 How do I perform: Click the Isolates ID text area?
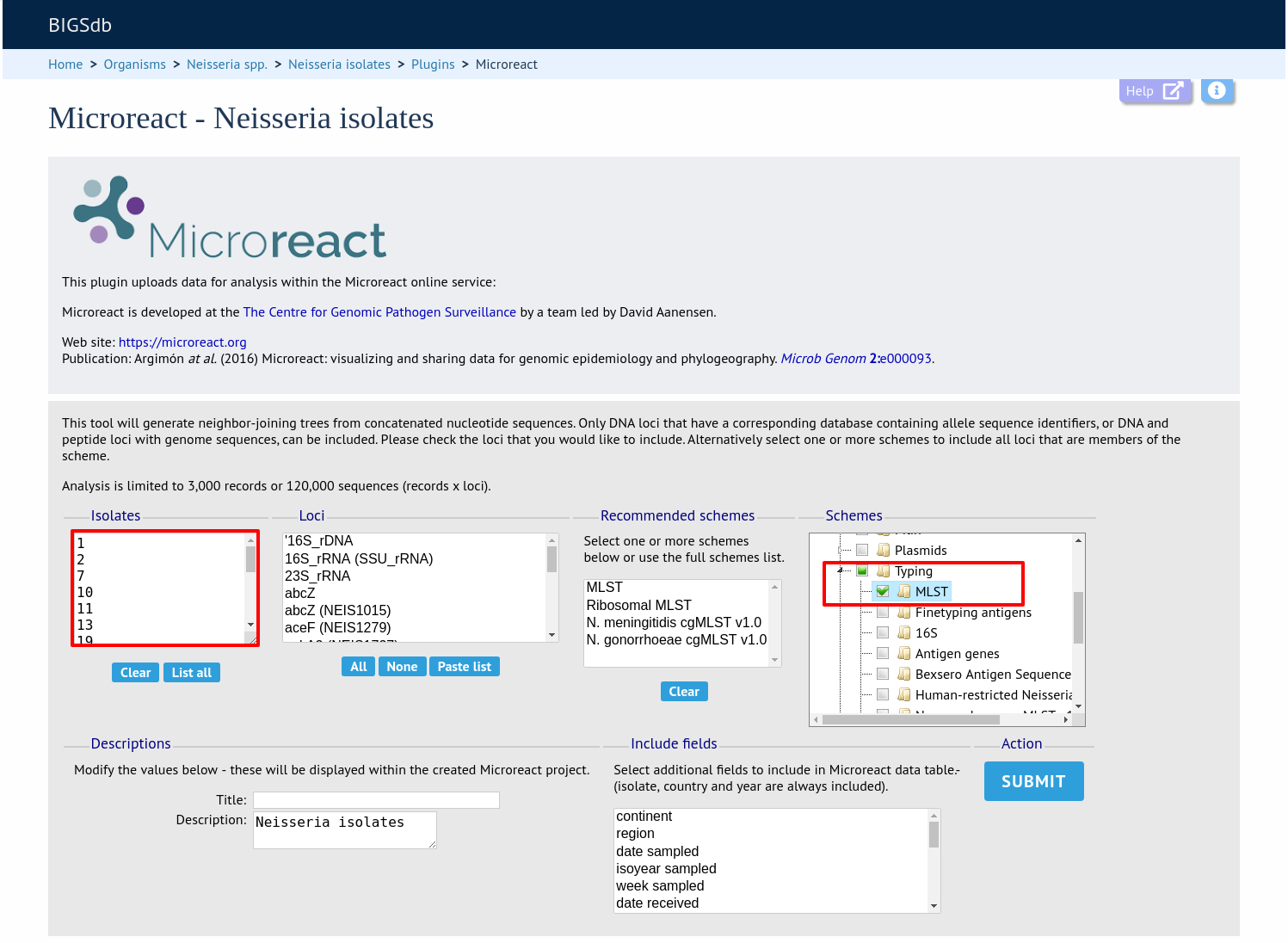[x=164, y=589]
